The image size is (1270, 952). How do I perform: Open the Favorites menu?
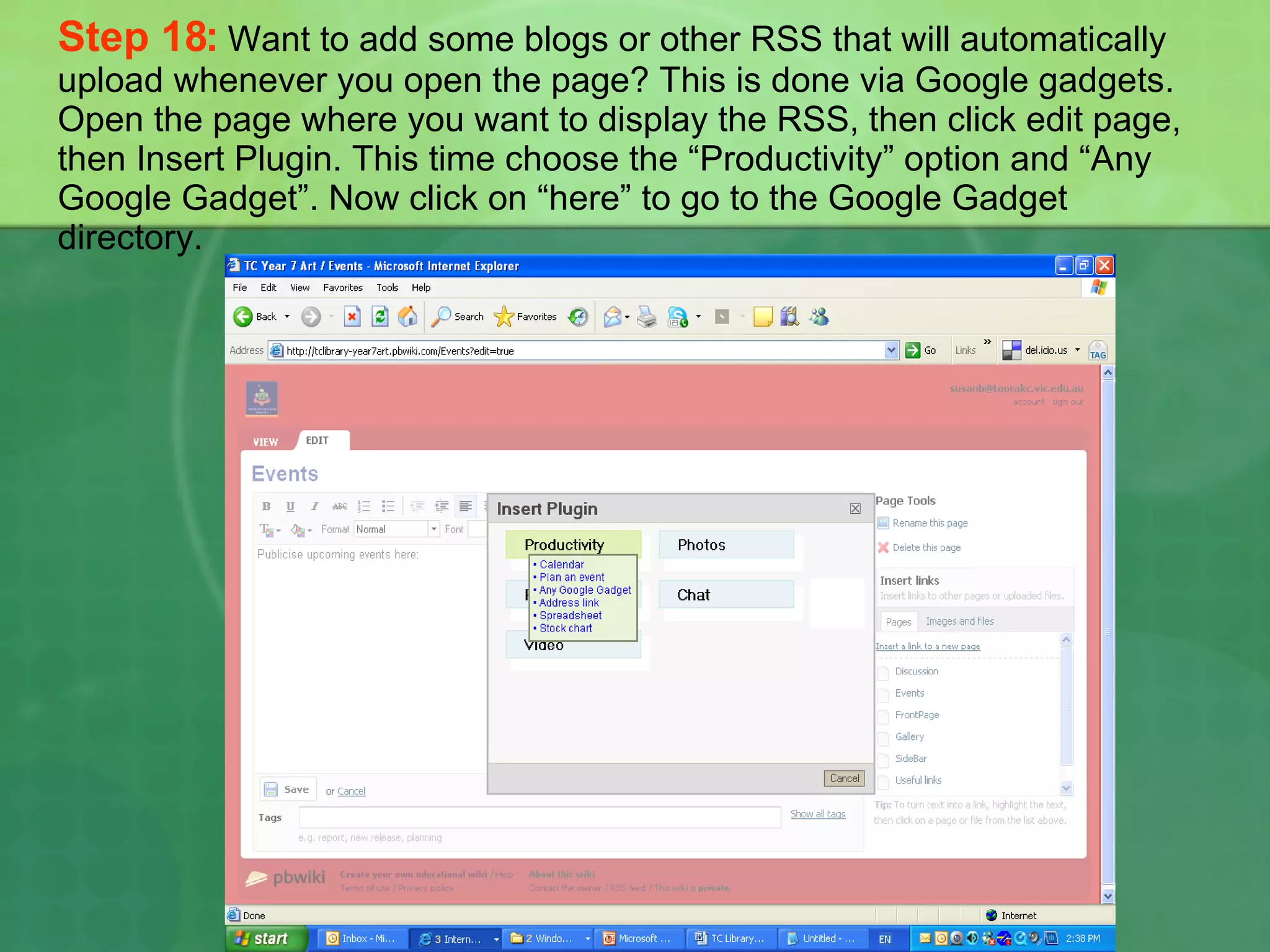point(342,288)
